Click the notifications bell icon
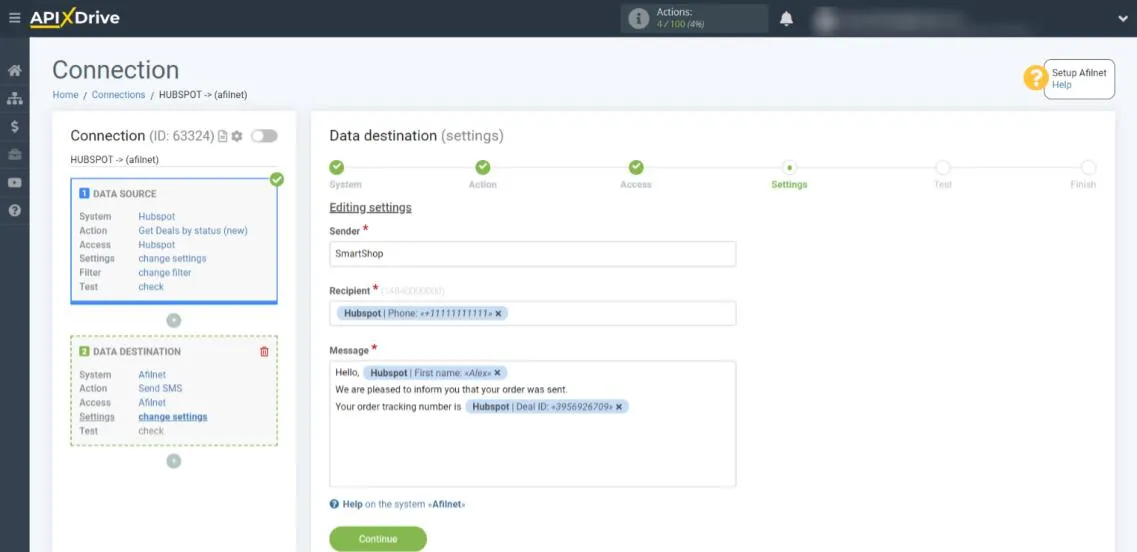Viewport: 1137px width, 552px height. 787,19
